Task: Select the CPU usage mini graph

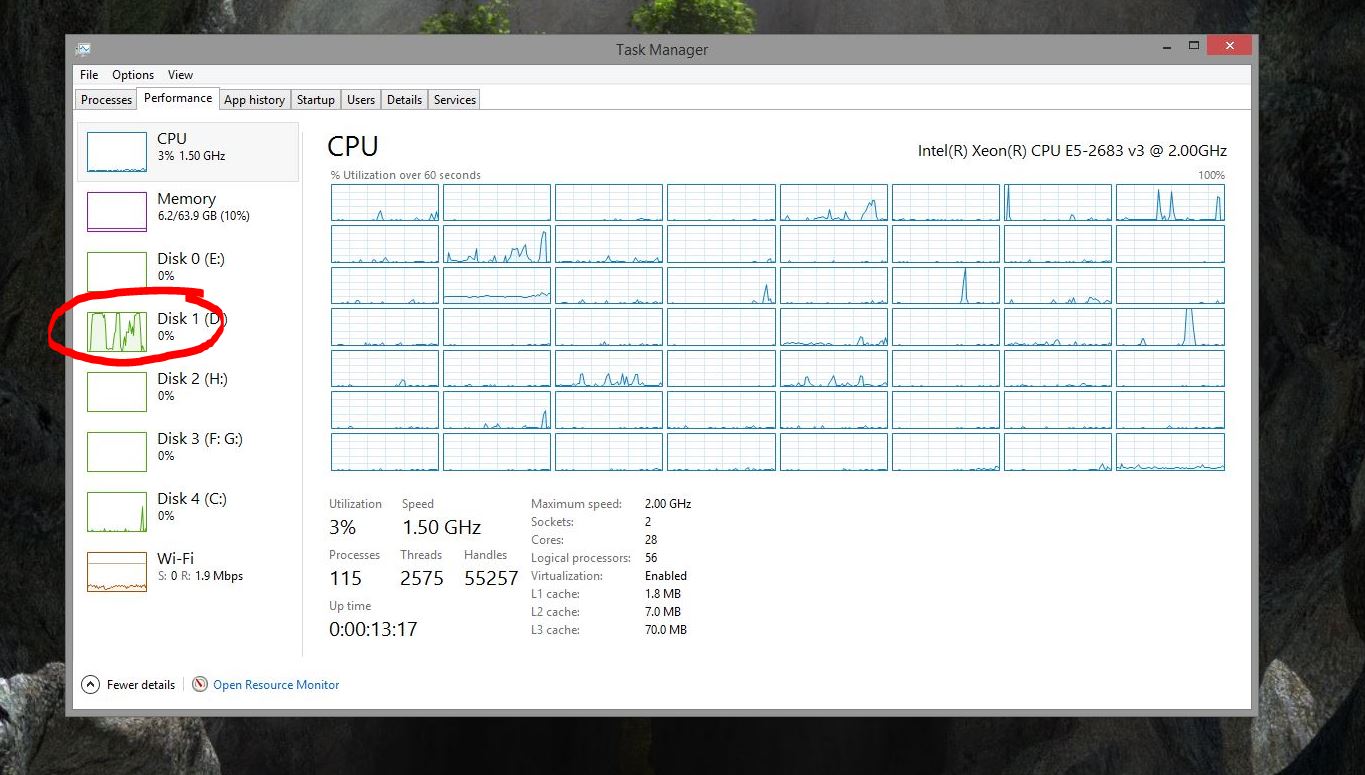Action: (117, 152)
